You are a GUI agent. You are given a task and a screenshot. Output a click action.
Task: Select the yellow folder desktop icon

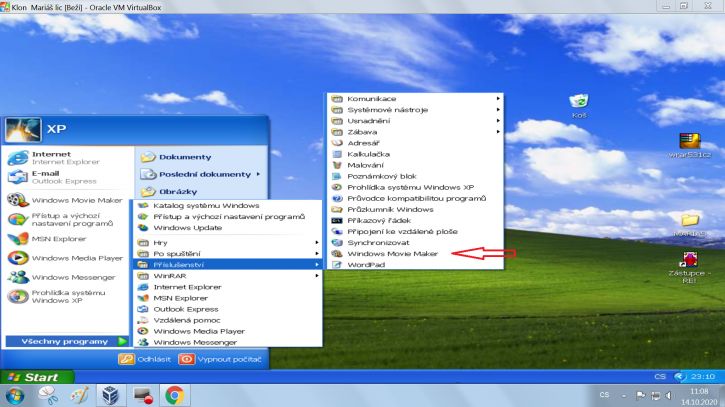click(x=689, y=225)
